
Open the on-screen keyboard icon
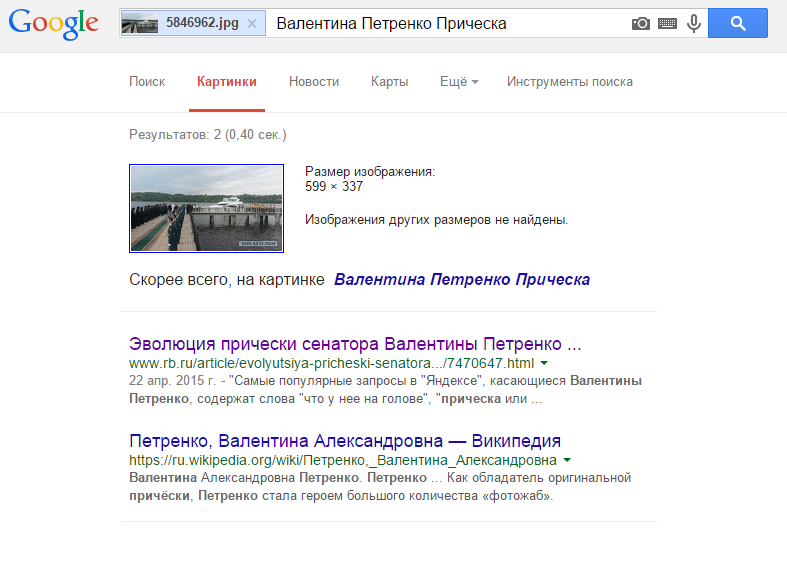coord(667,23)
